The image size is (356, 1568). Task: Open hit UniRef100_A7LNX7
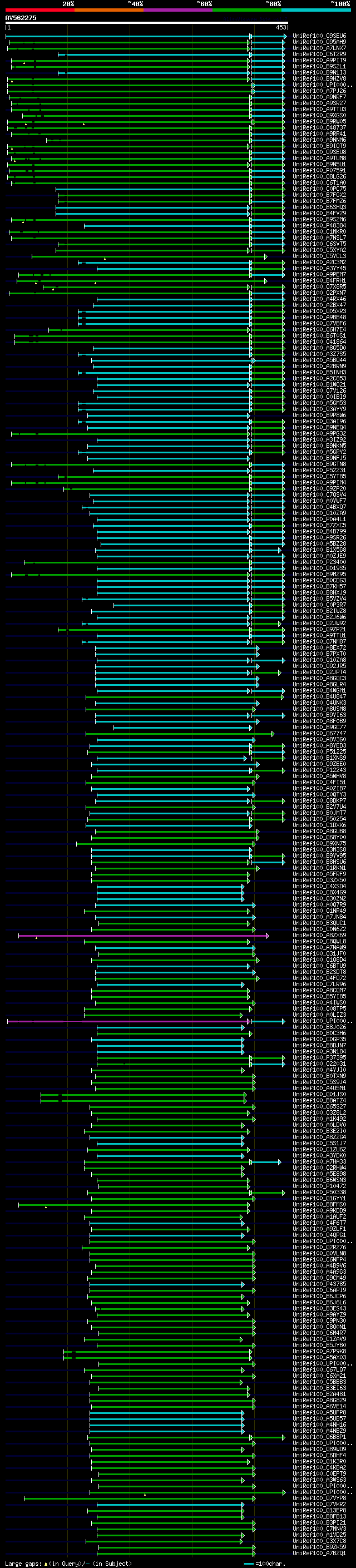point(319,48)
